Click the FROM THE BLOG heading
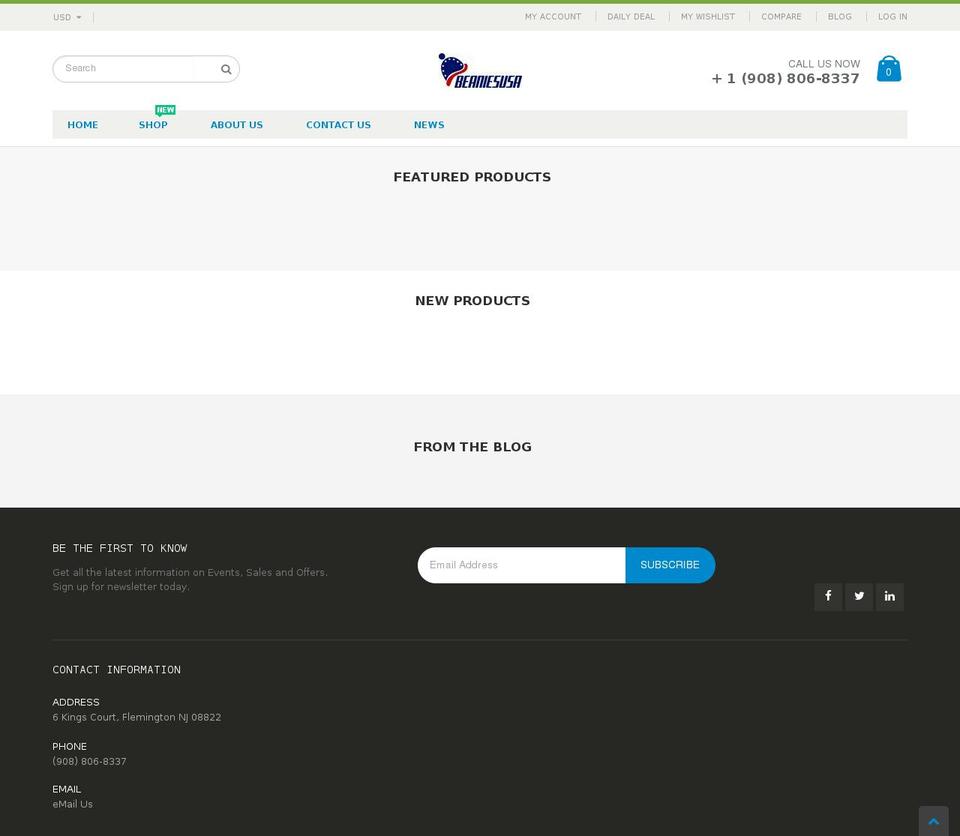Viewport: 960px width, 836px height. [472, 447]
